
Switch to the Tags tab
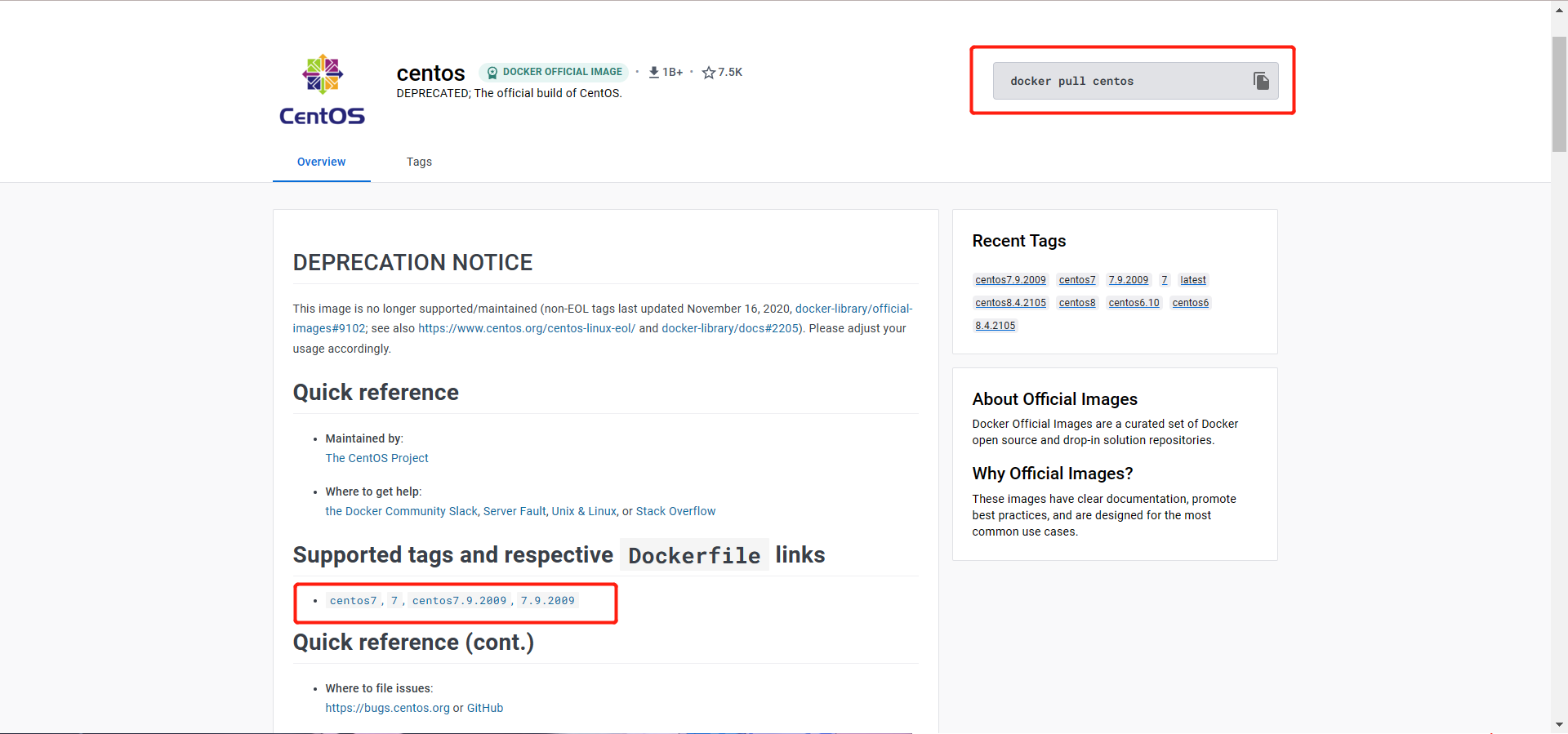(419, 162)
